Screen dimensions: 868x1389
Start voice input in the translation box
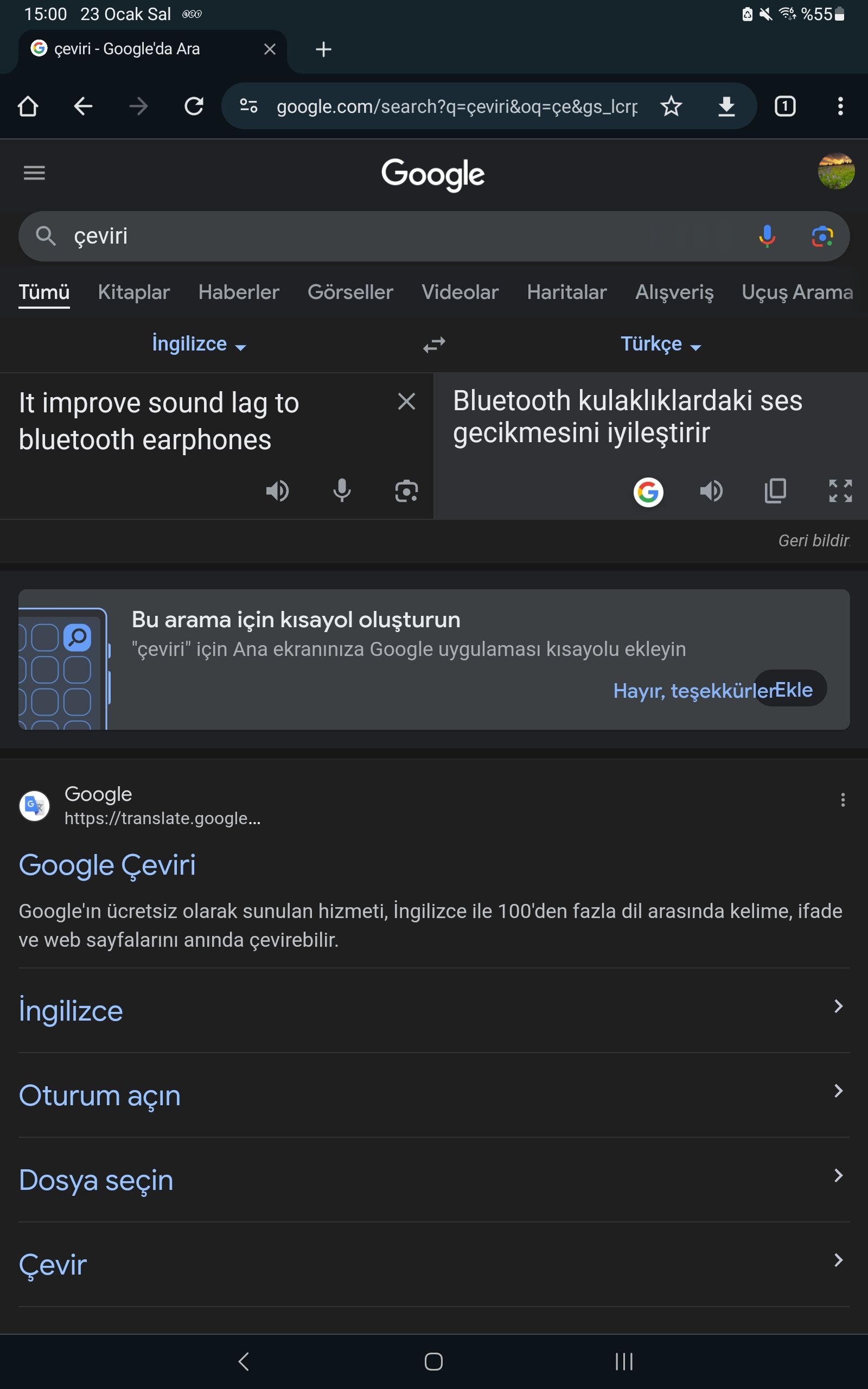[343, 490]
